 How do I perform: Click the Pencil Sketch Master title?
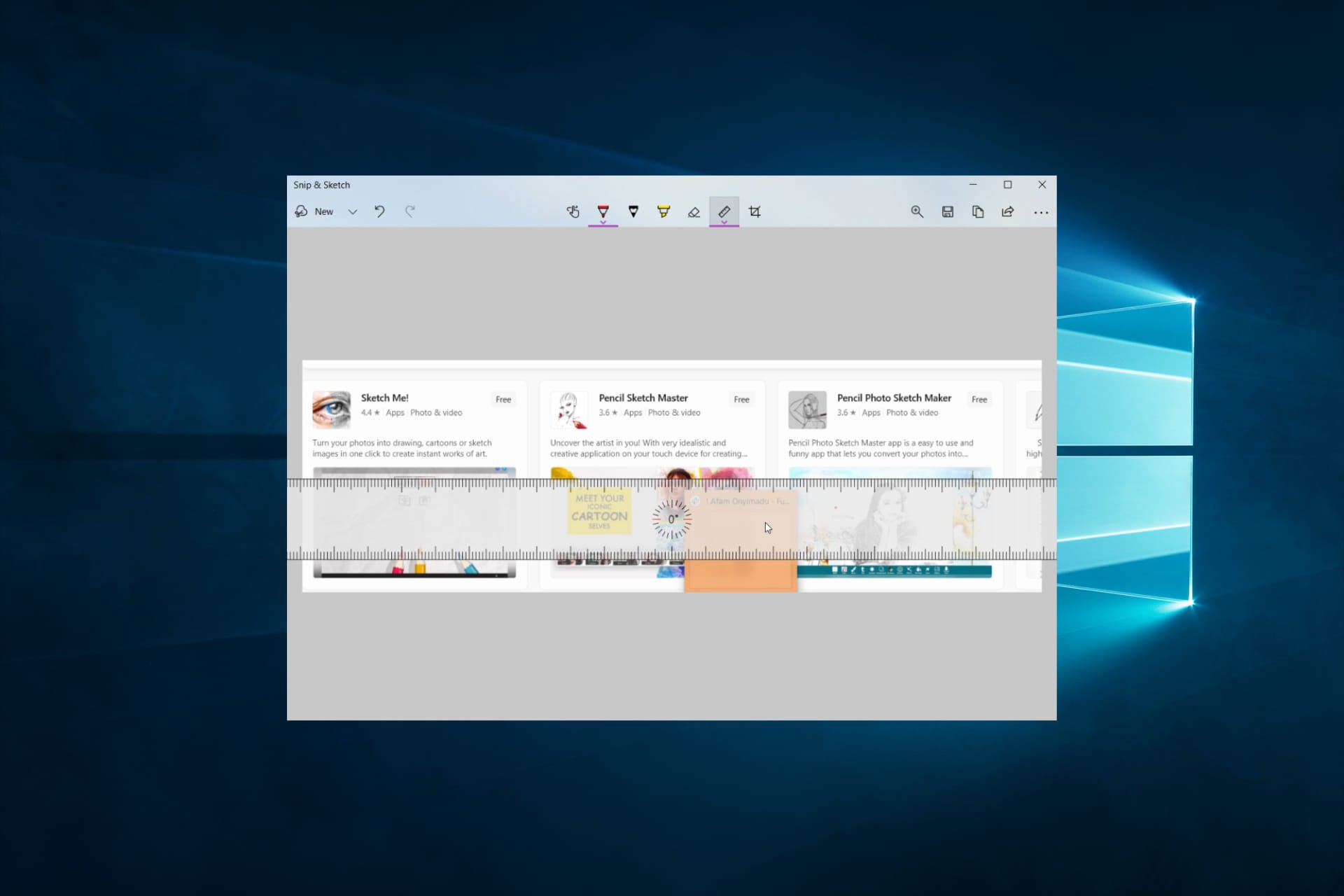pos(643,398)
